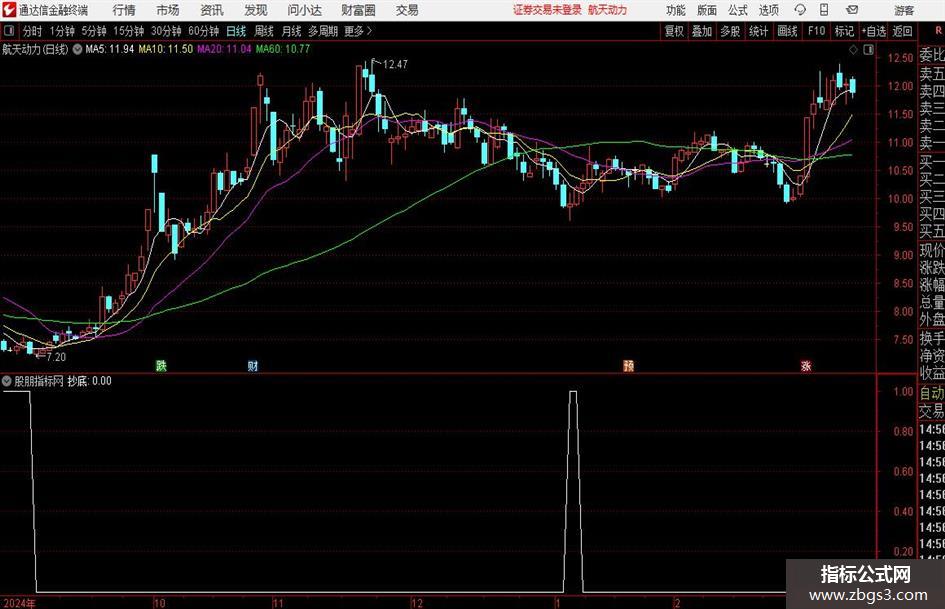Click +自选 to add to watchlist
Screen dimensions: 945x609
point(874,31)
